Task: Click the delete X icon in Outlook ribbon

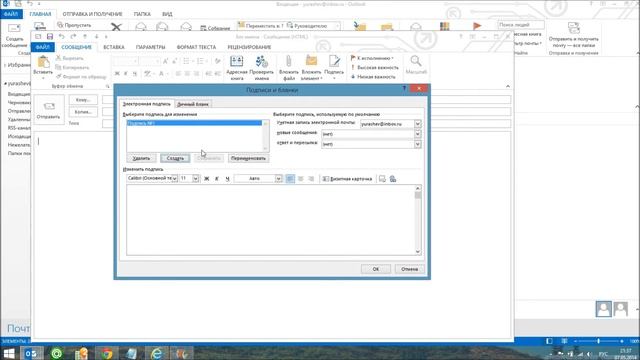Action: coord(116,27)
